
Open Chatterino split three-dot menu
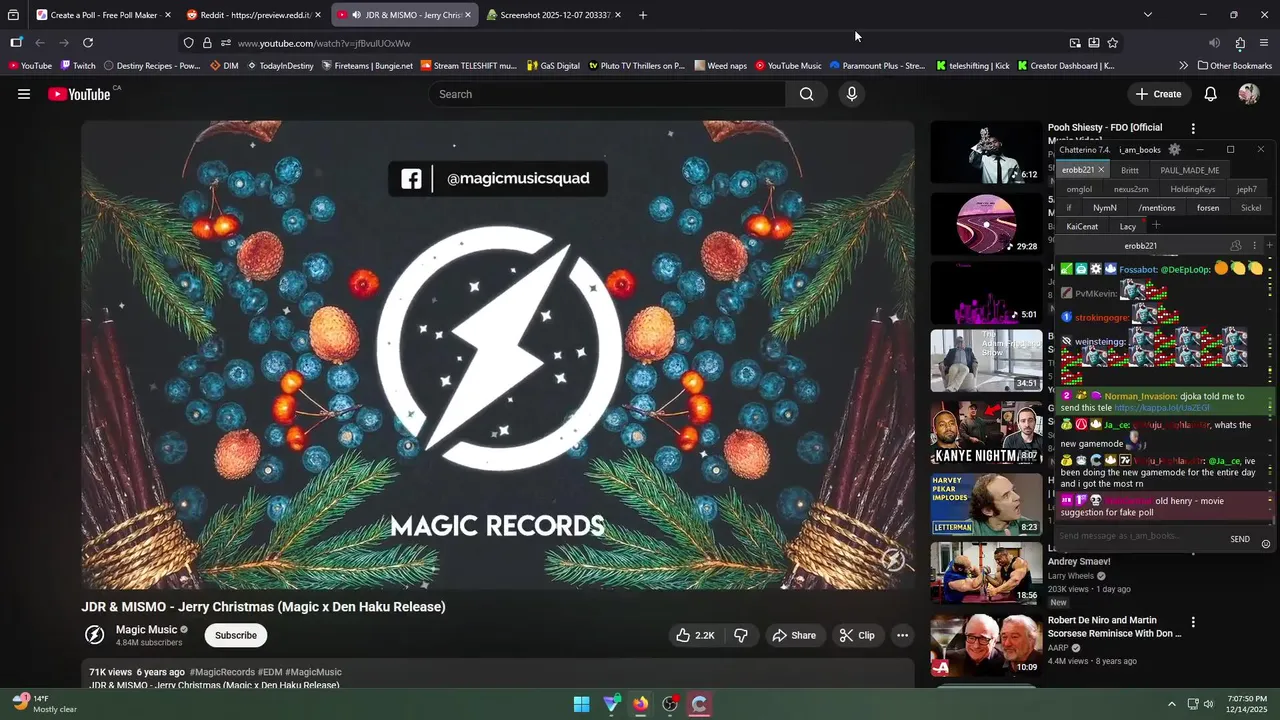coord(1254,246)
